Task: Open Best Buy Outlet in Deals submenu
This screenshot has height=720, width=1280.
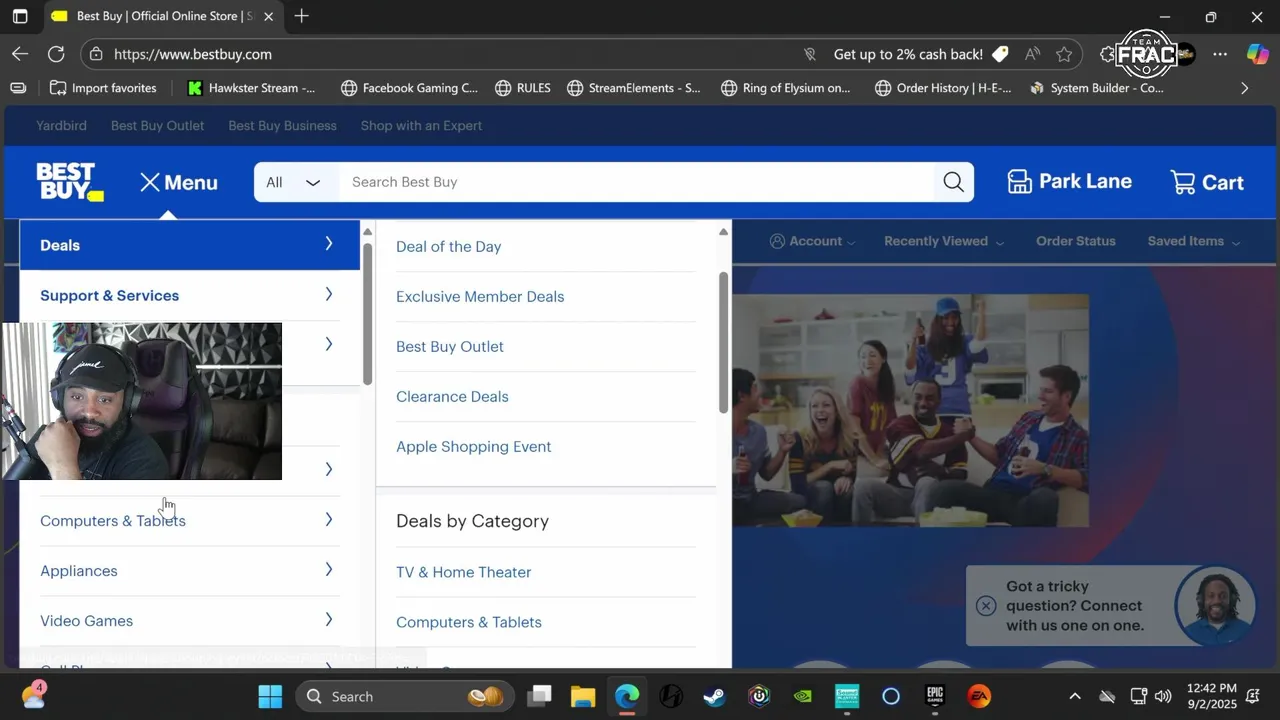Action: pyautogui.click(x=450, y=346)
